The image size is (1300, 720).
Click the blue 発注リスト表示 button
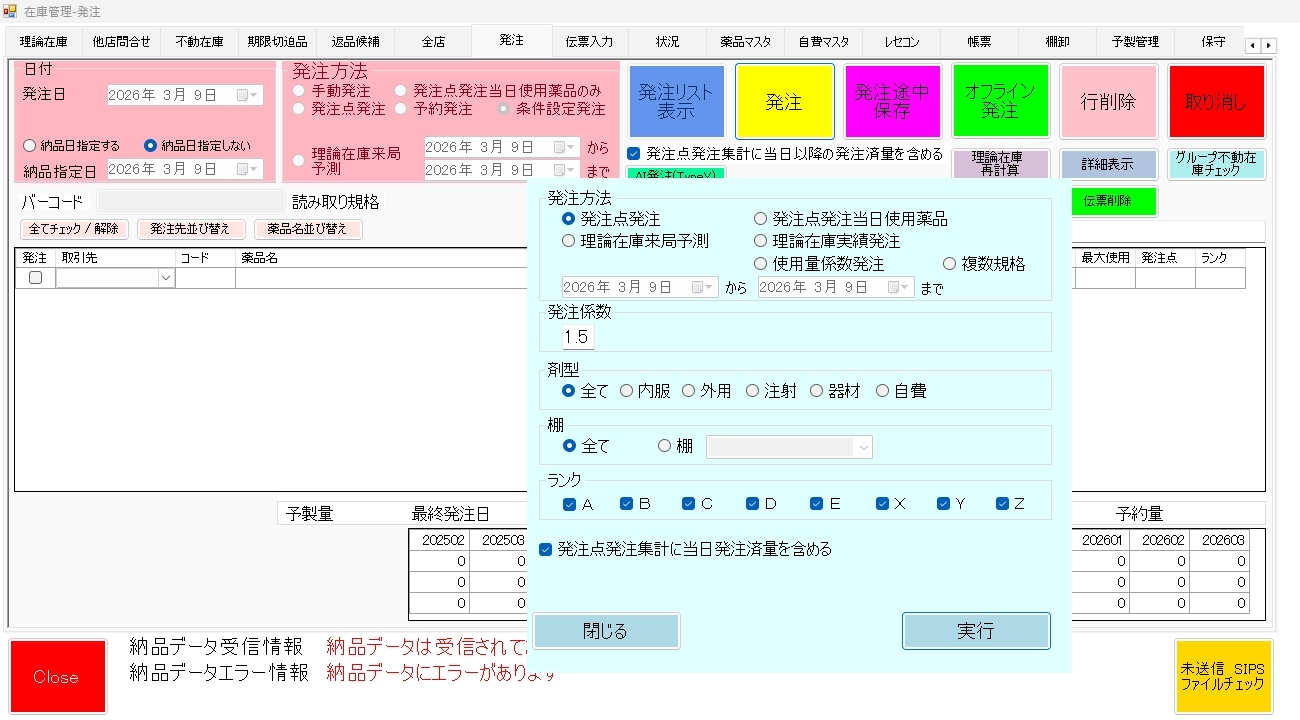676,101
